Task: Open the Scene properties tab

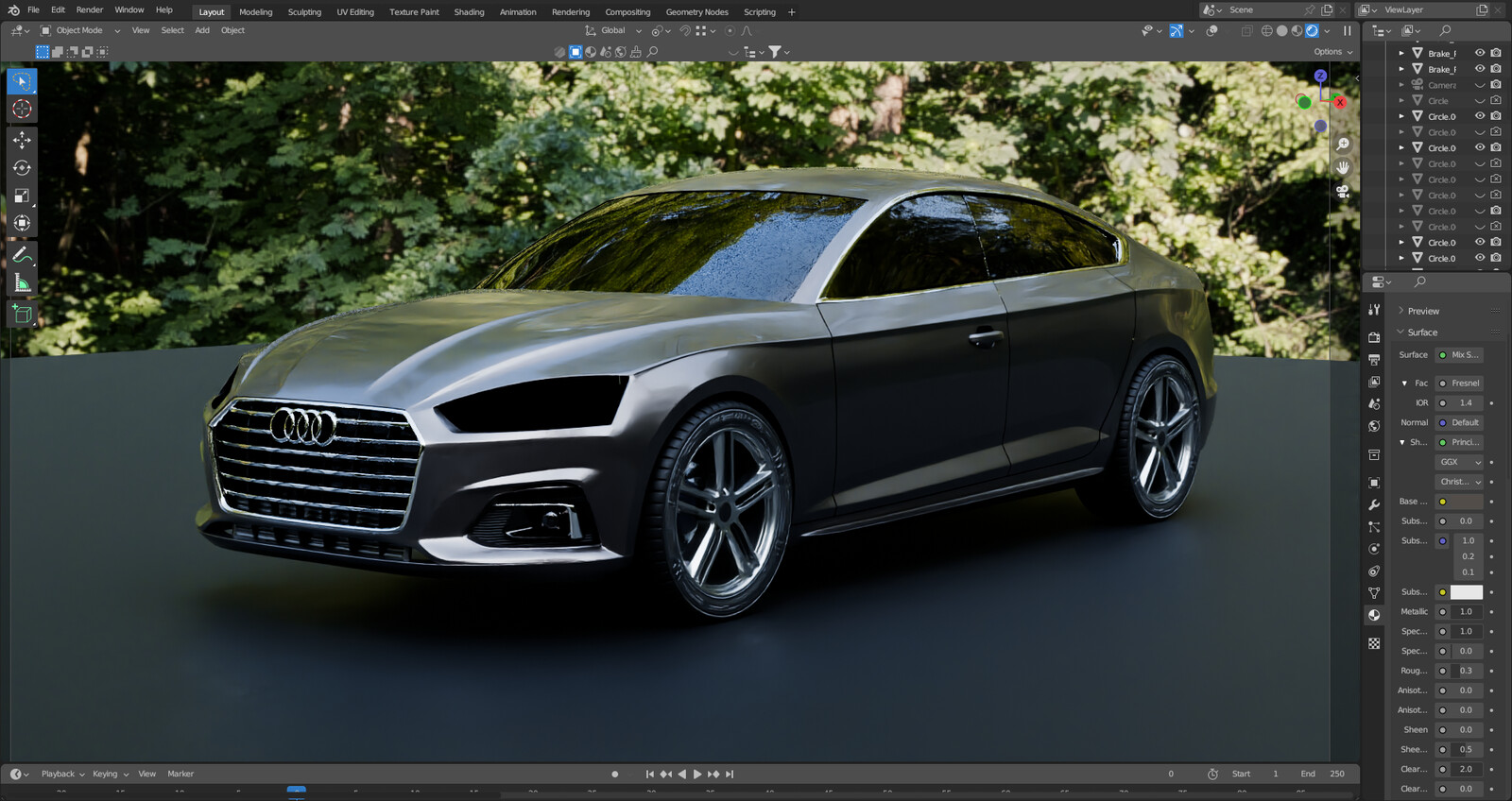Action: (x=1374, y=403)
